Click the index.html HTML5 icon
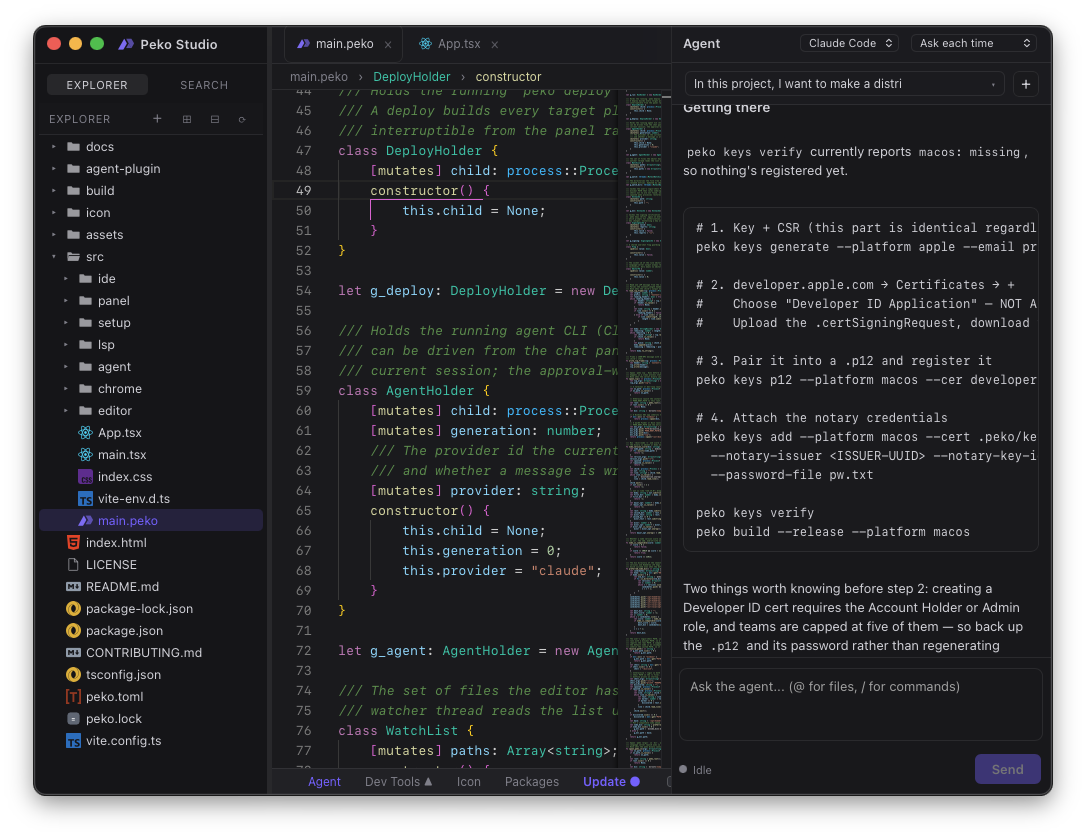 tap(73, 543)
